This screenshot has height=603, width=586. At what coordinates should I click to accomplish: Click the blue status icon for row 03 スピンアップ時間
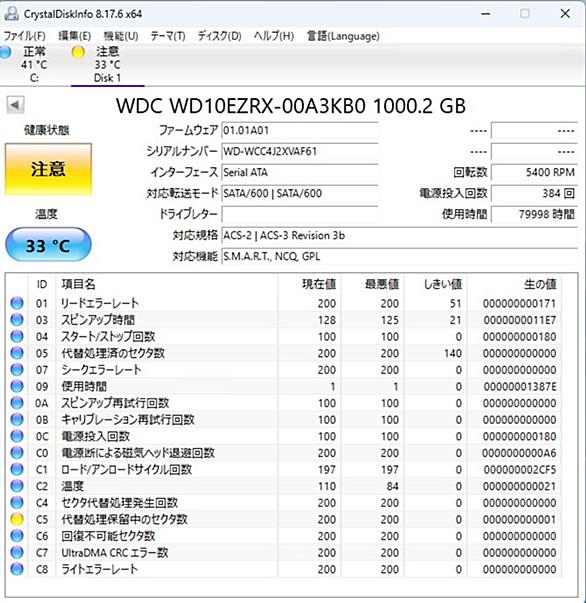pos(17,320)
